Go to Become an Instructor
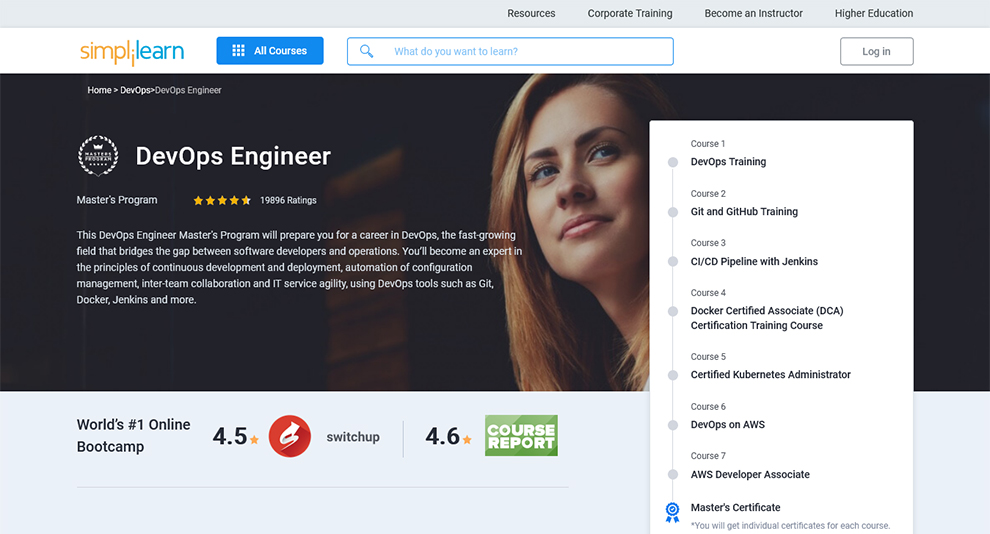This screenshot has width=990, height=534. [753, 13]
